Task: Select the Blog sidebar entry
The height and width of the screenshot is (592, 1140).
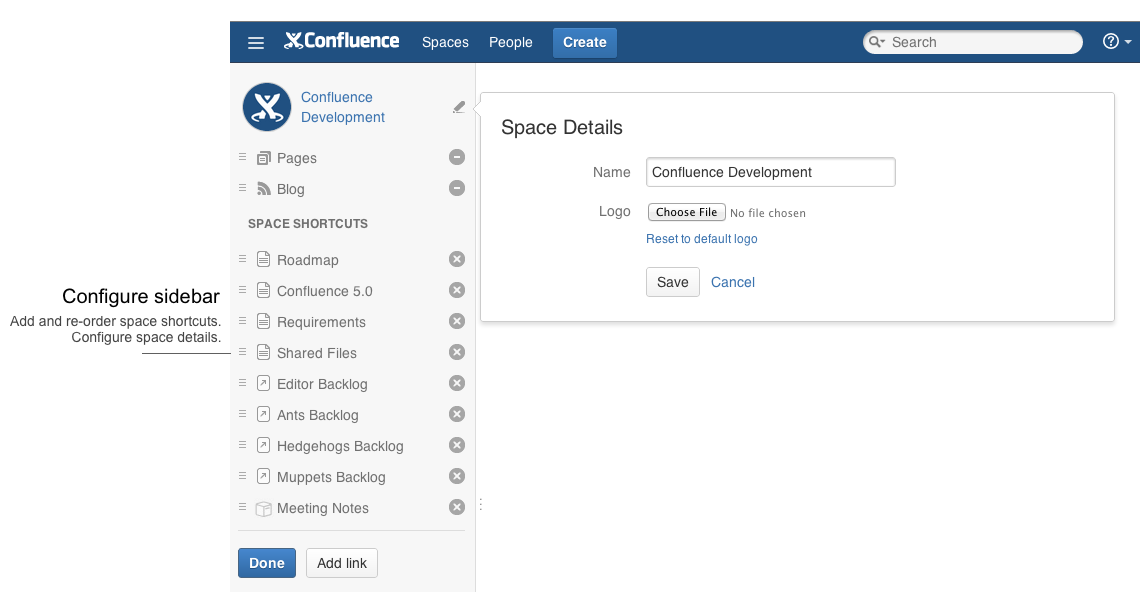Action: click(x=291, y=189)
